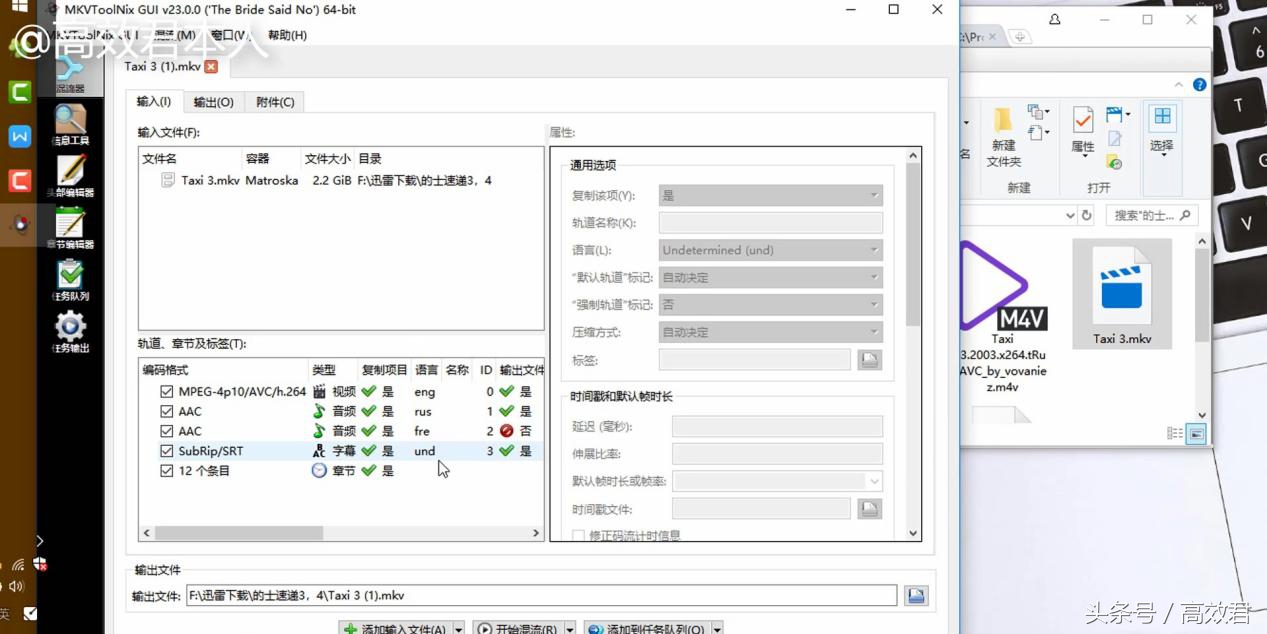This screenshot has height=634, width=1267.
Task: Uncheck the 12 个条目 chapters checkbox
Action: (167, 471)
